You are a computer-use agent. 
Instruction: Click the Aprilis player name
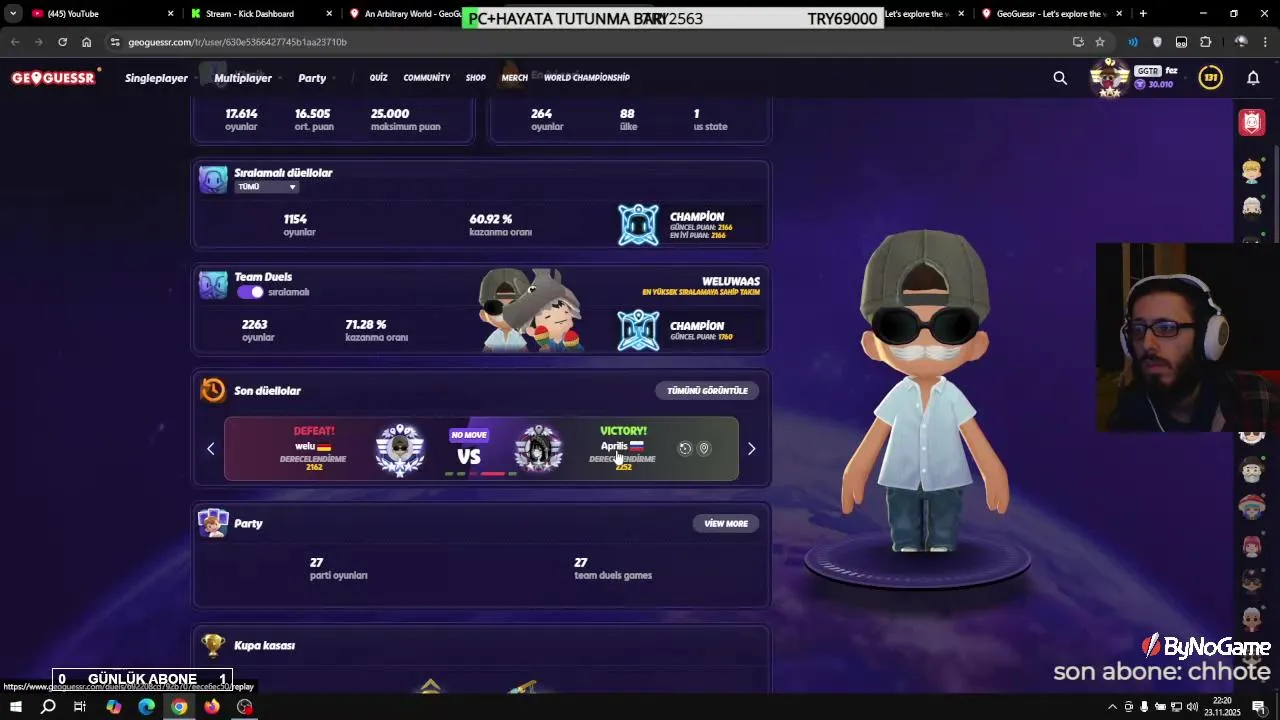coord(614,446)
